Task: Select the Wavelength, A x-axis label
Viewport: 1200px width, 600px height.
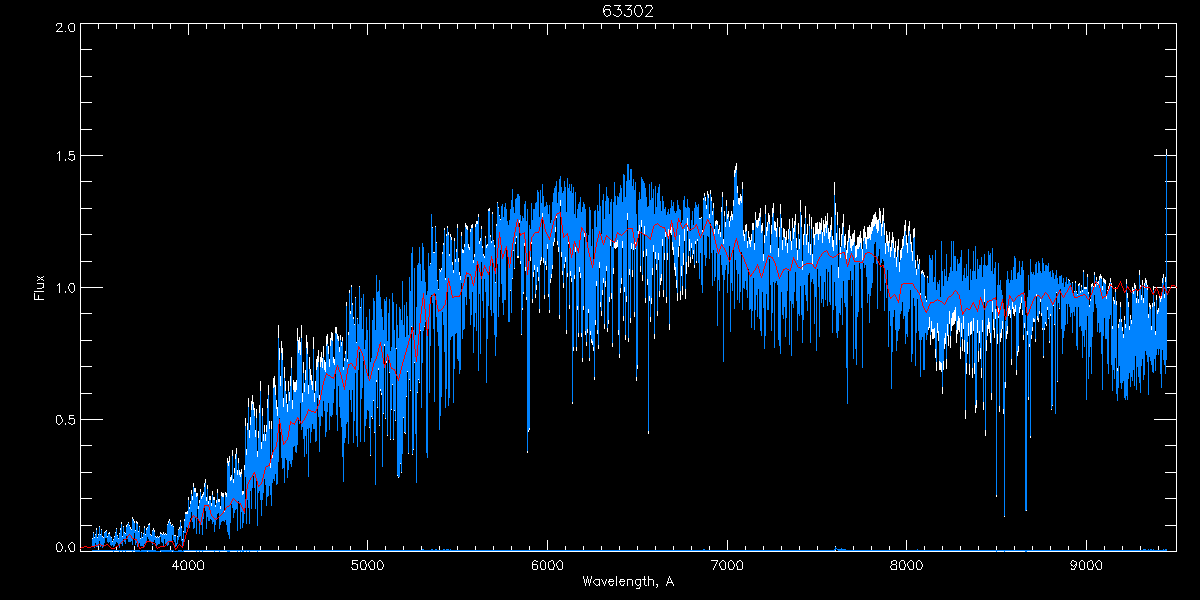Action: point(627,581)
